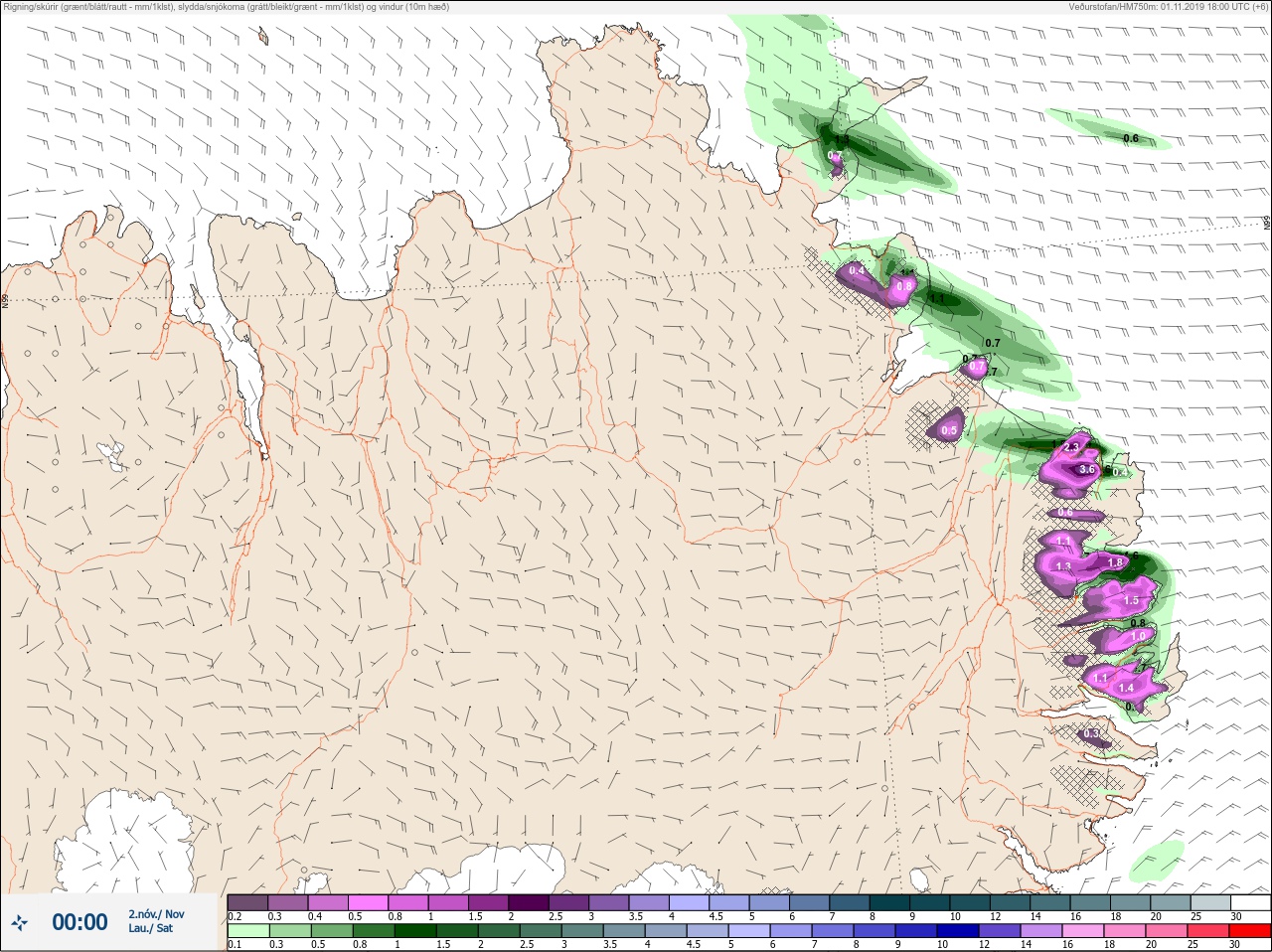Click the Veðurstofan star logo icon
Screen dimensions: 1272x952
click(x=21, y=922)
